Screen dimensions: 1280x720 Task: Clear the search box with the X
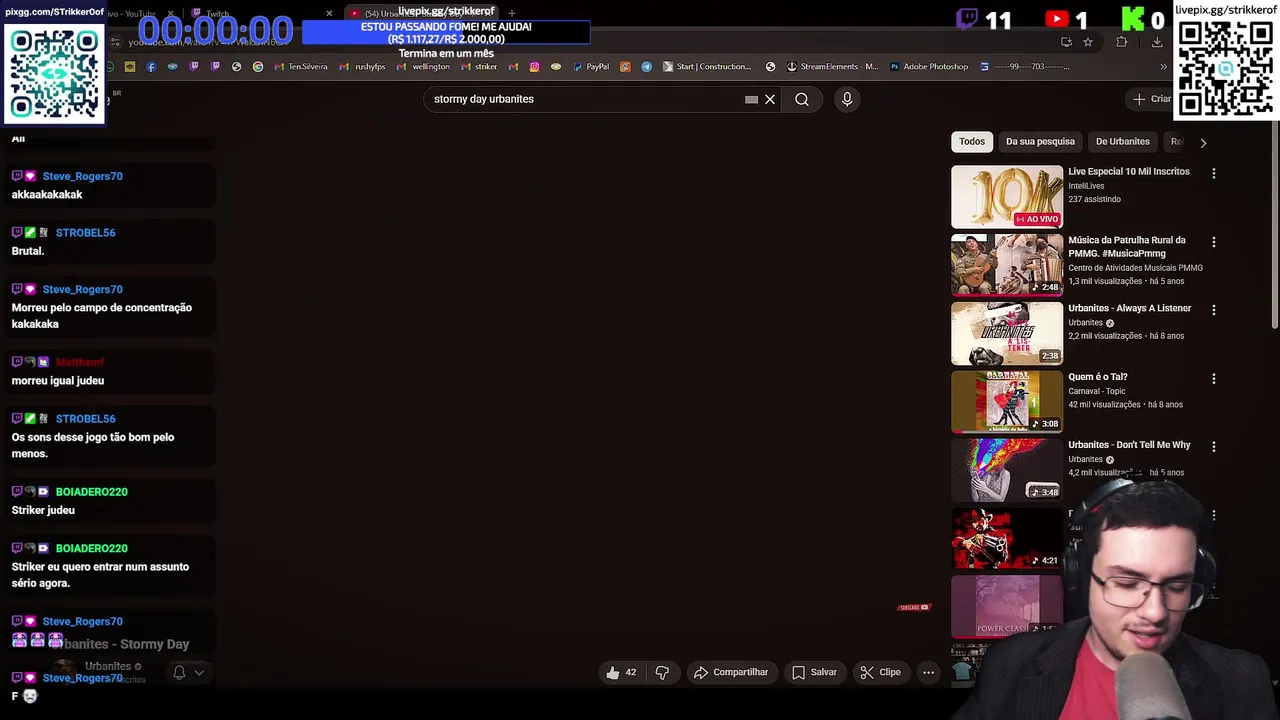[x=770, y=99]
